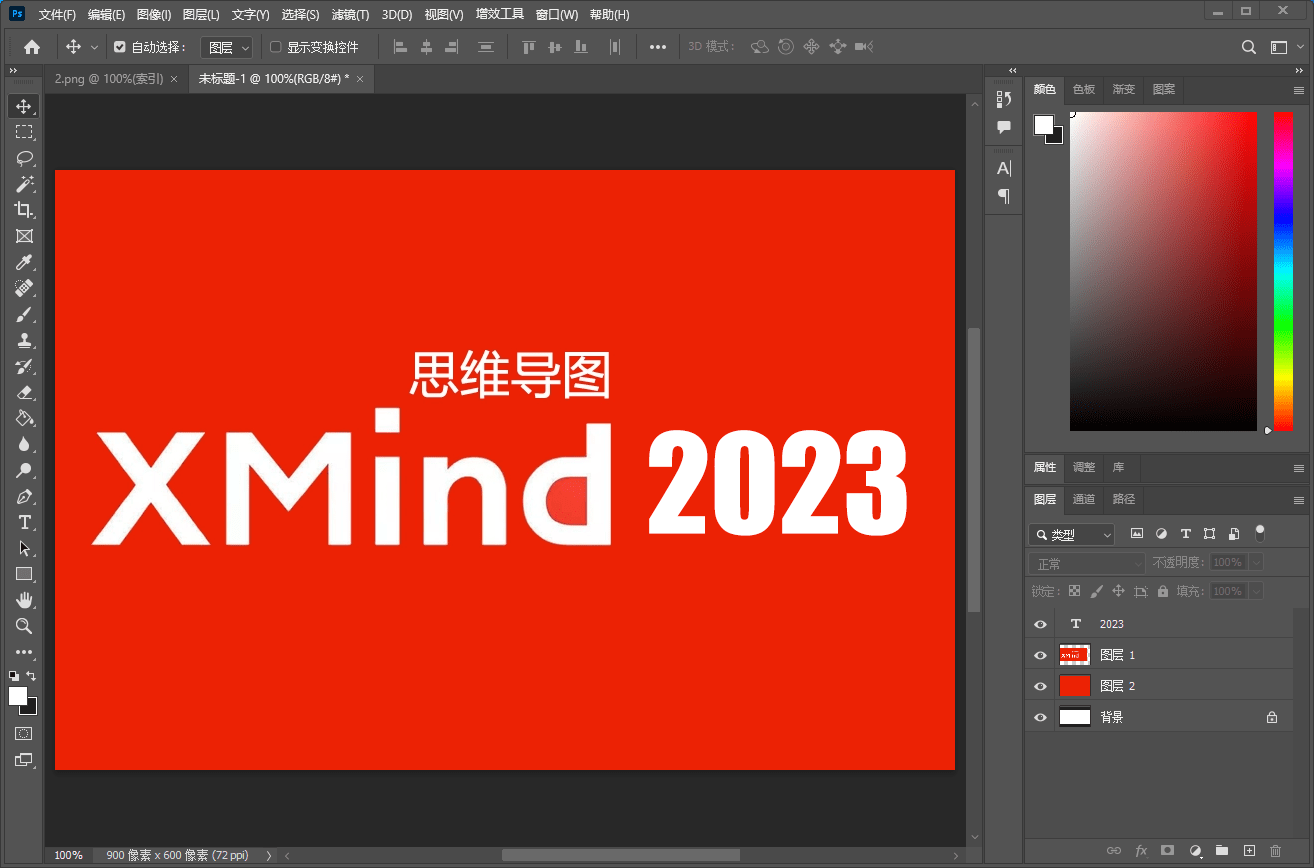This screenshot has height=868, width=1314.
Task: Select the Move tool in the toolbox
Action: tap(24, 106)
